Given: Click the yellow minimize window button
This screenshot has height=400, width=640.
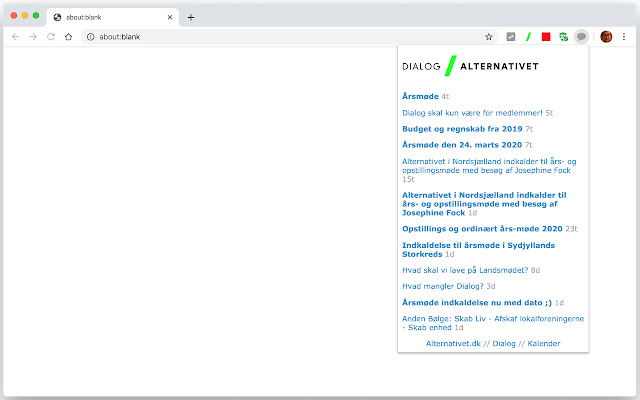Looking at the screenshot, I should pos(25,16).
